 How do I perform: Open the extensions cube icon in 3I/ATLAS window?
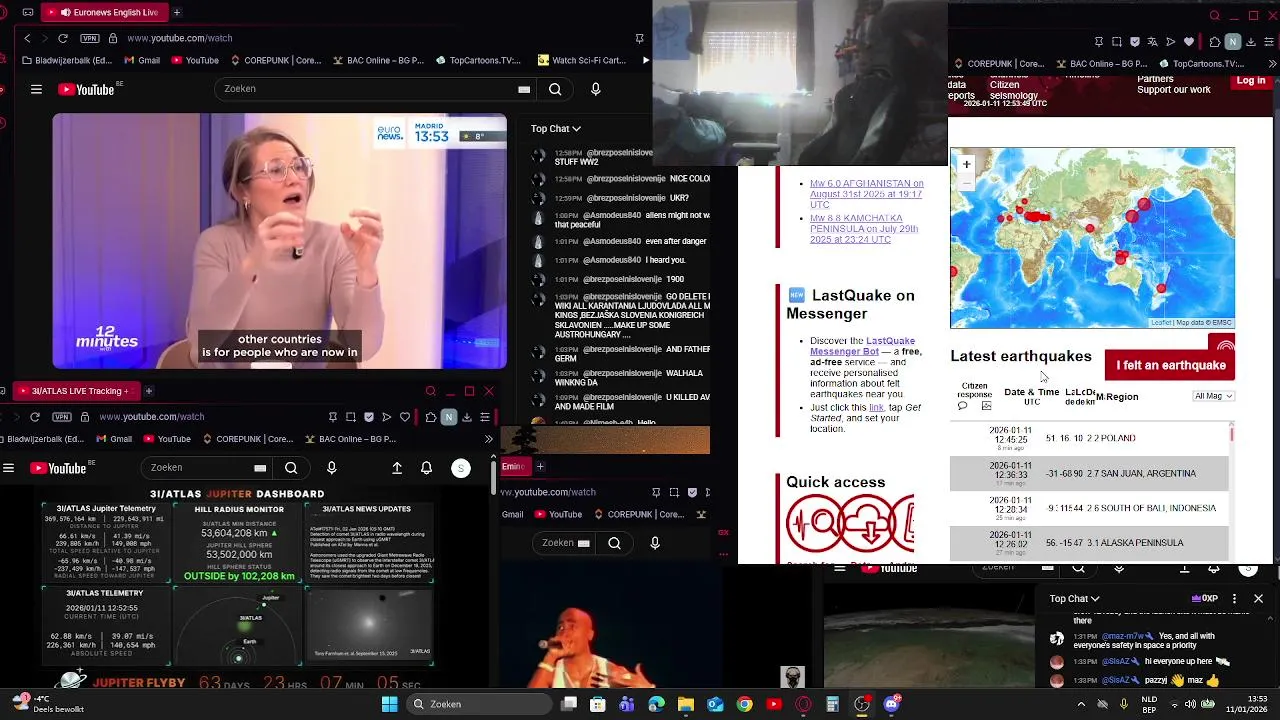(x=430, y=417)
